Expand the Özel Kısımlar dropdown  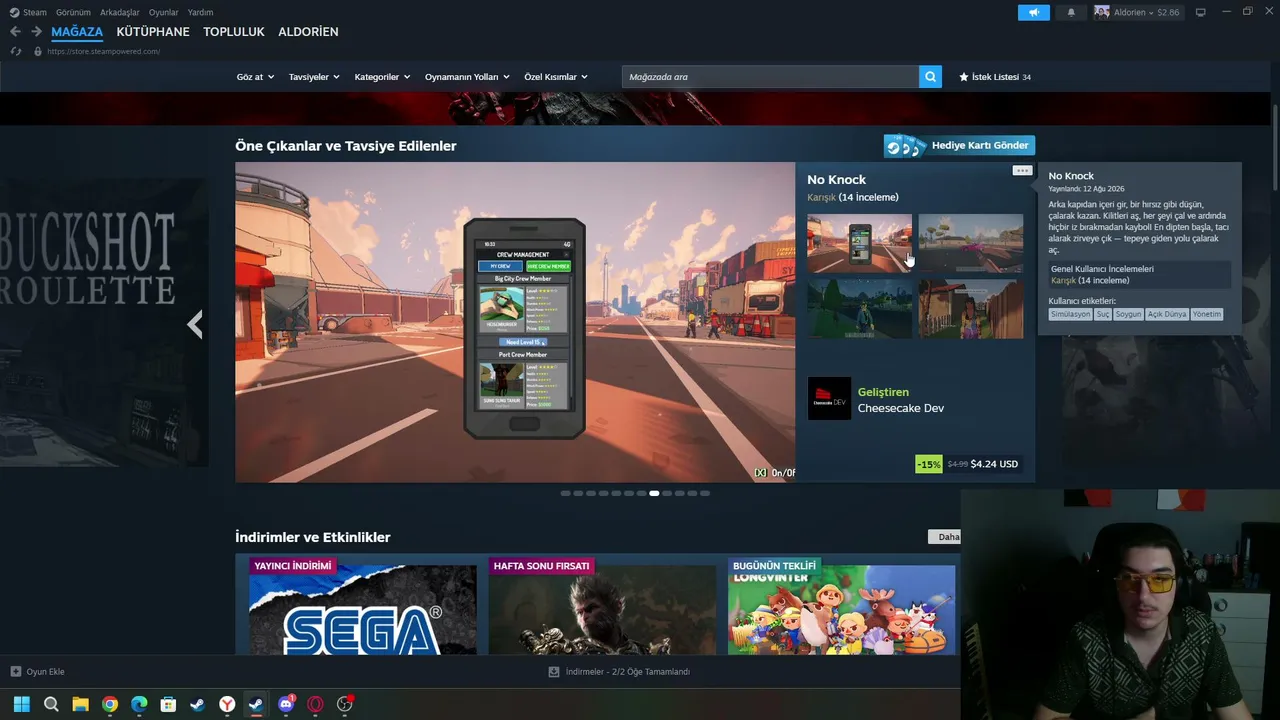[556, 77]
